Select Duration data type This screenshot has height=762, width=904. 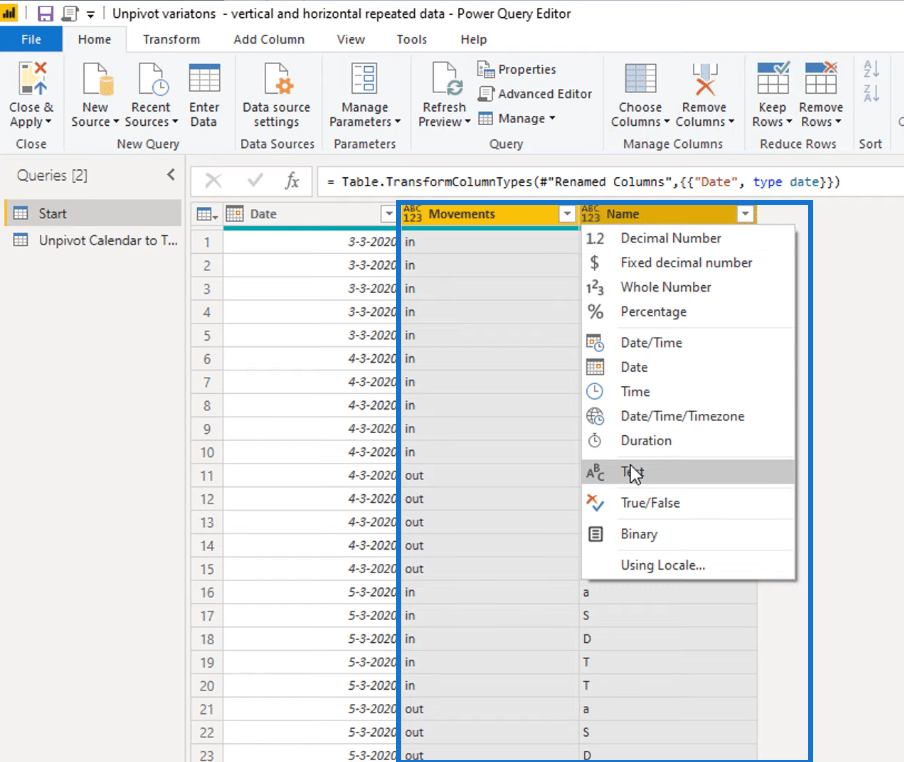pos(688,440)
